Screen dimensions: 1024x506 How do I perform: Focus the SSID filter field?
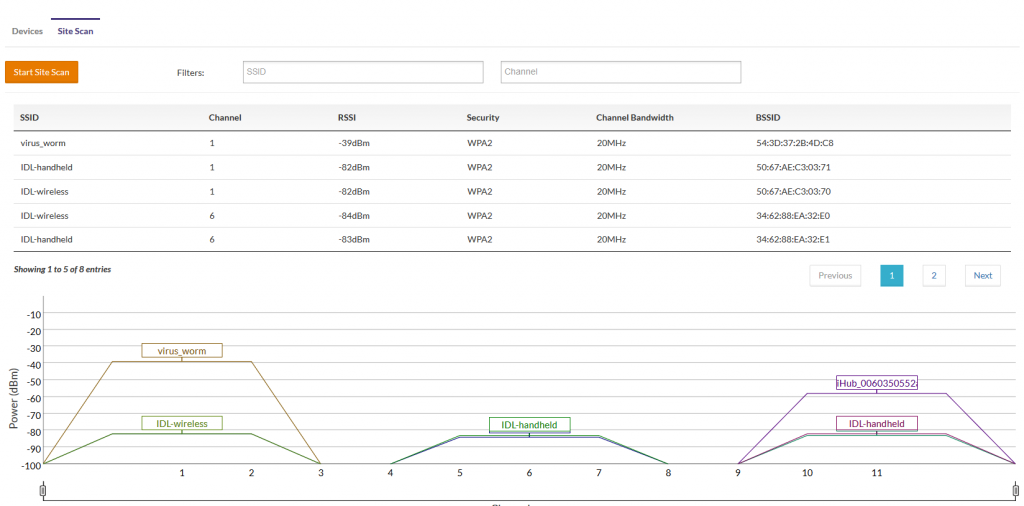point(364,72)
